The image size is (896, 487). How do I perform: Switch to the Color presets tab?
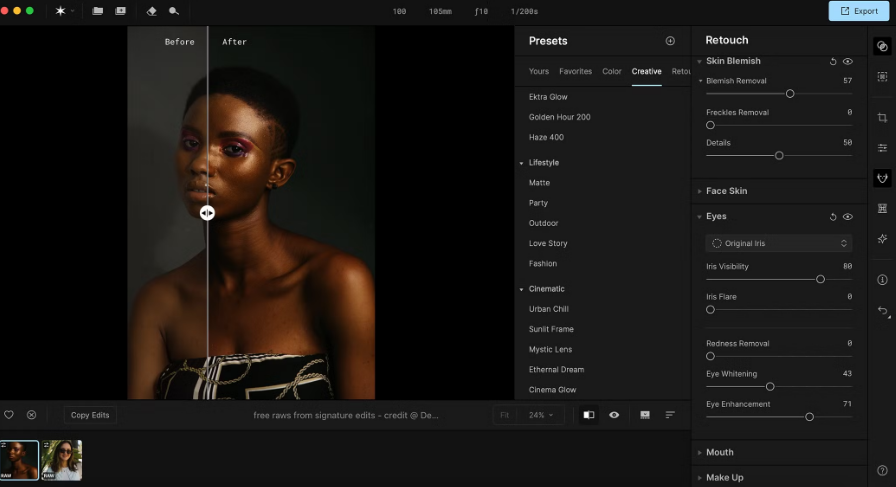point(611,71)
